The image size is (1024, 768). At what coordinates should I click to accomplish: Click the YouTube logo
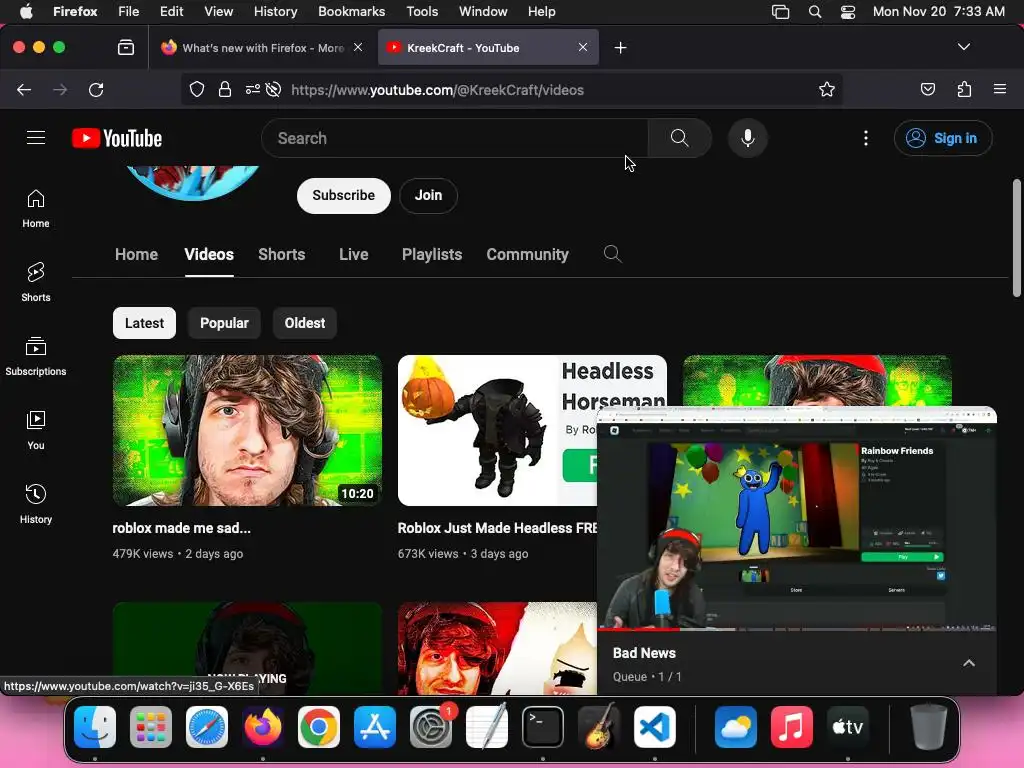(x=117, y=138)
